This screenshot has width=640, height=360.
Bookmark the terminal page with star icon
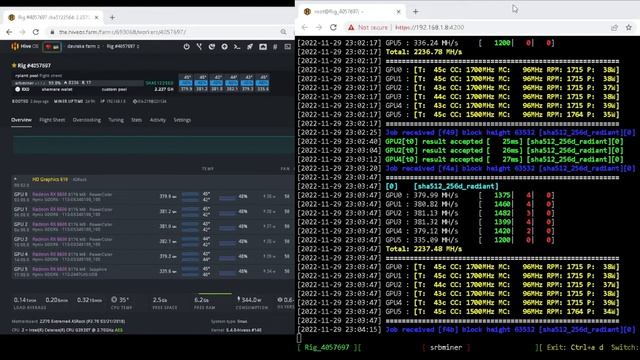(629, 27)
